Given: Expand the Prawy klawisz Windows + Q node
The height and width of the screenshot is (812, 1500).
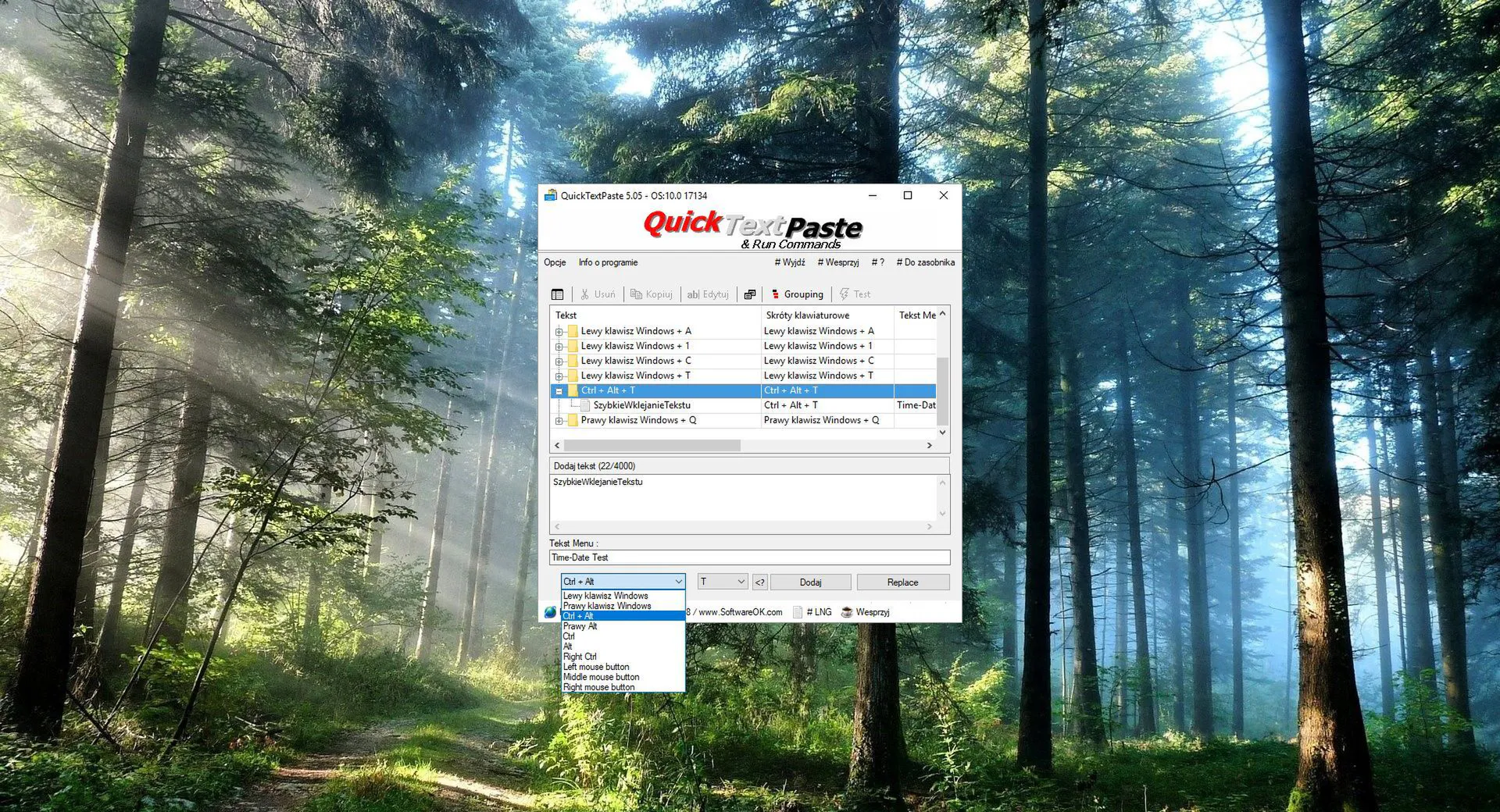Looking at the screenshot, I should coord(559,420).
